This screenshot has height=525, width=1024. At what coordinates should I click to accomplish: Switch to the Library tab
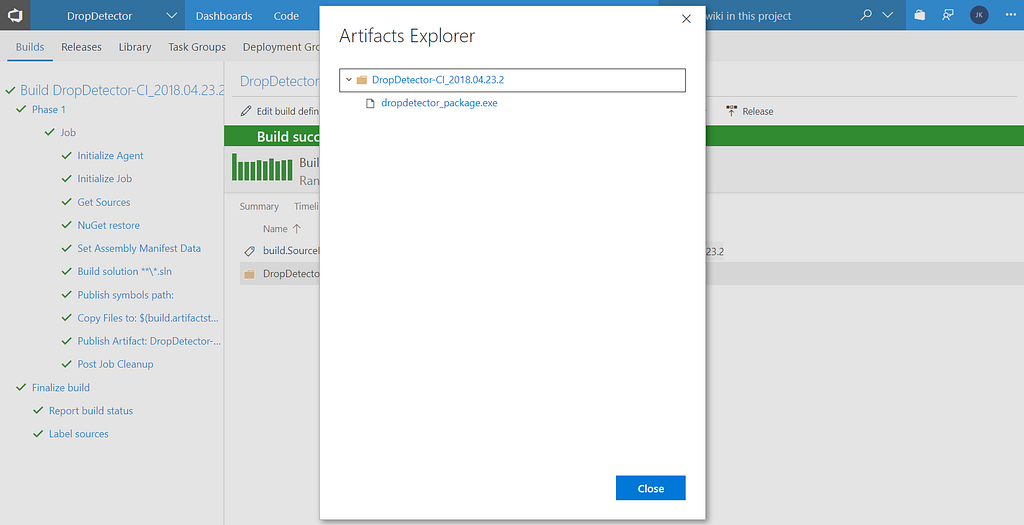(135, 47)
